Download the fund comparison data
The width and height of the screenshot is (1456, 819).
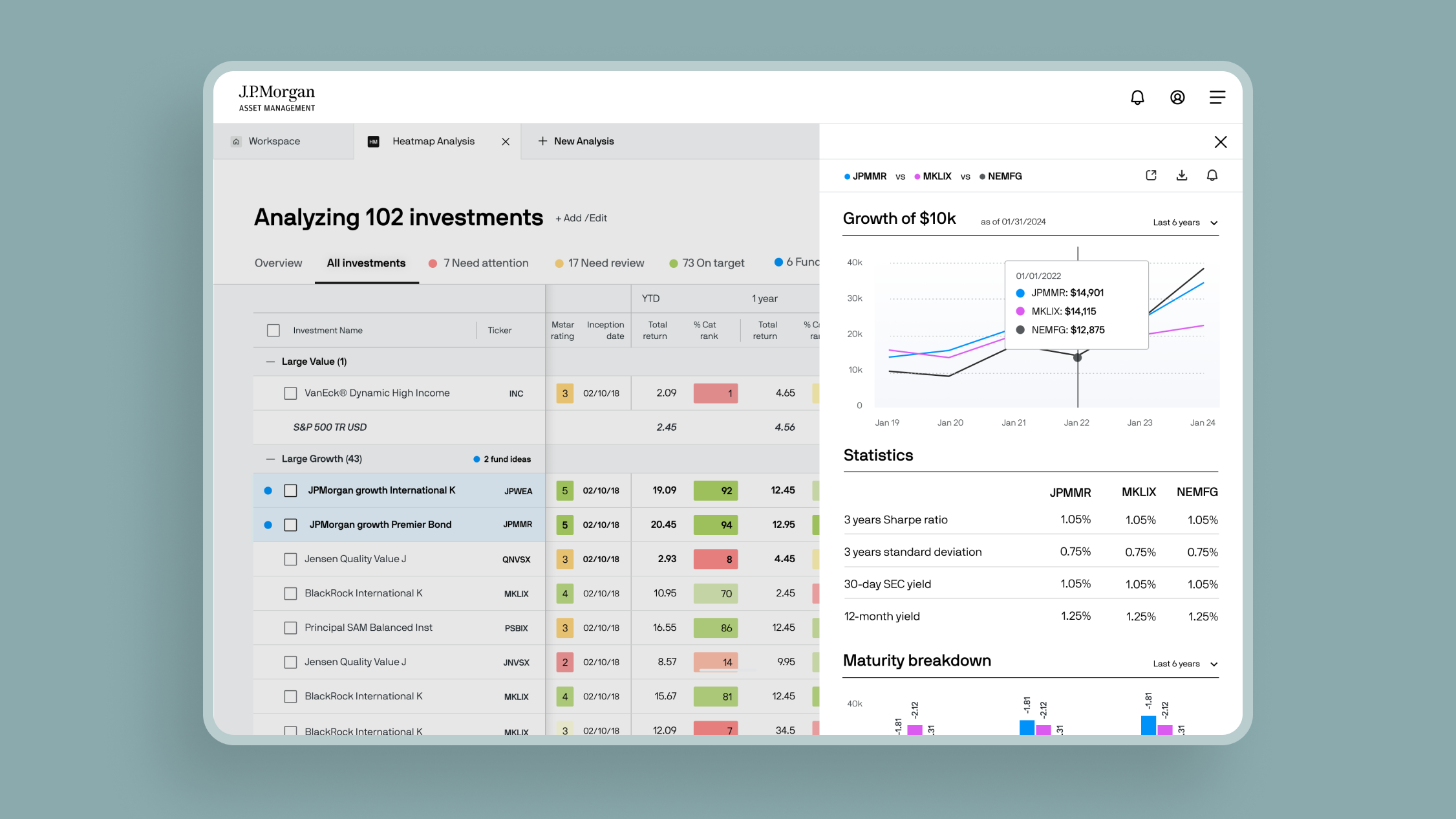1182,175
